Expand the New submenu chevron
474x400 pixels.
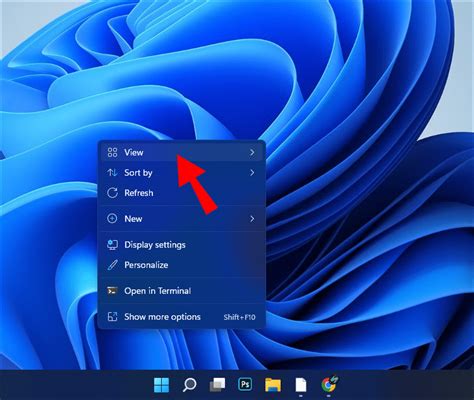point(252,219)
